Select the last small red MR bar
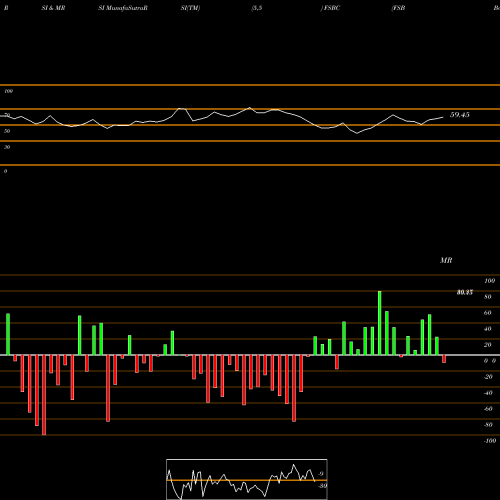Image resolution: width=500 pixels, height=500 pixels. tap(444, 359)
